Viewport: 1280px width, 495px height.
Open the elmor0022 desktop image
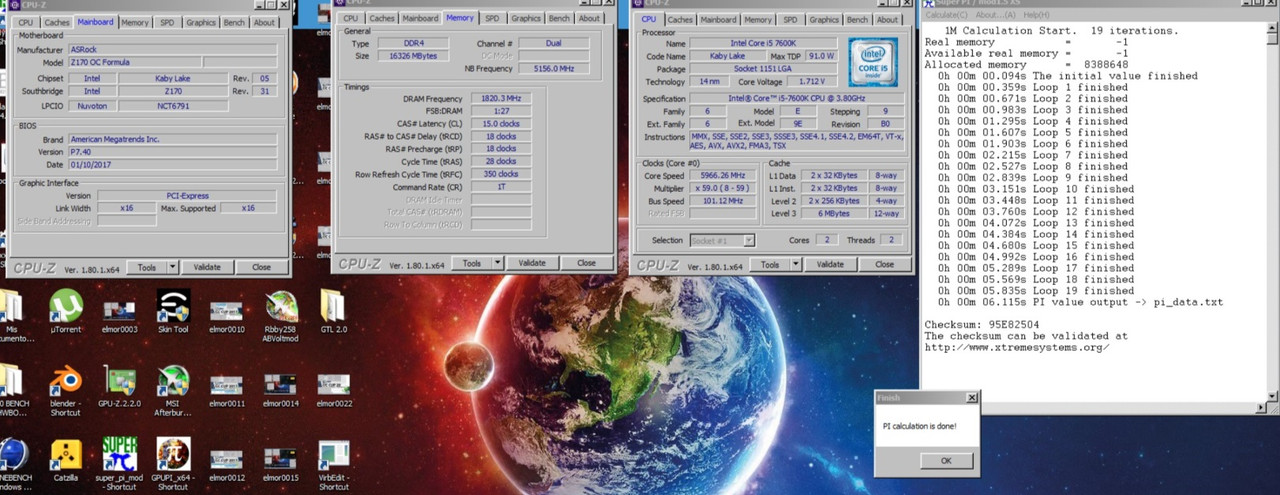click(x=334, y=391)
